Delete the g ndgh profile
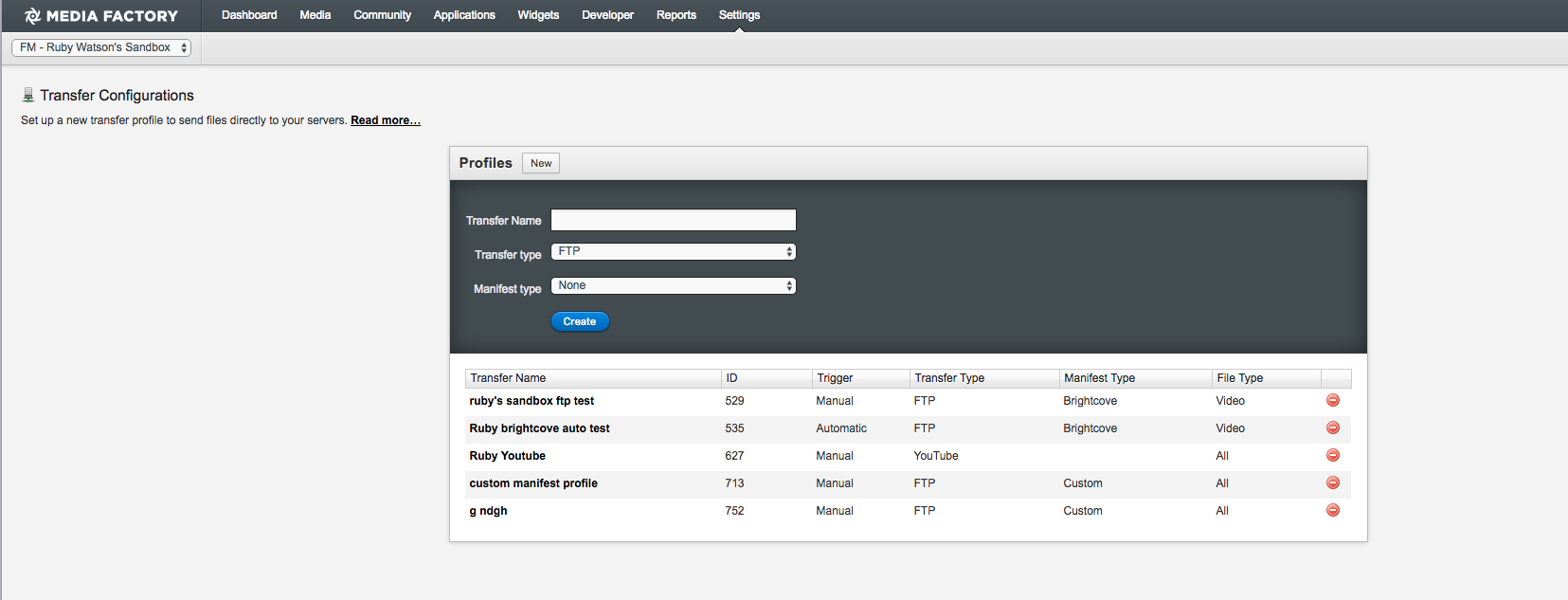 [1332, 510]
